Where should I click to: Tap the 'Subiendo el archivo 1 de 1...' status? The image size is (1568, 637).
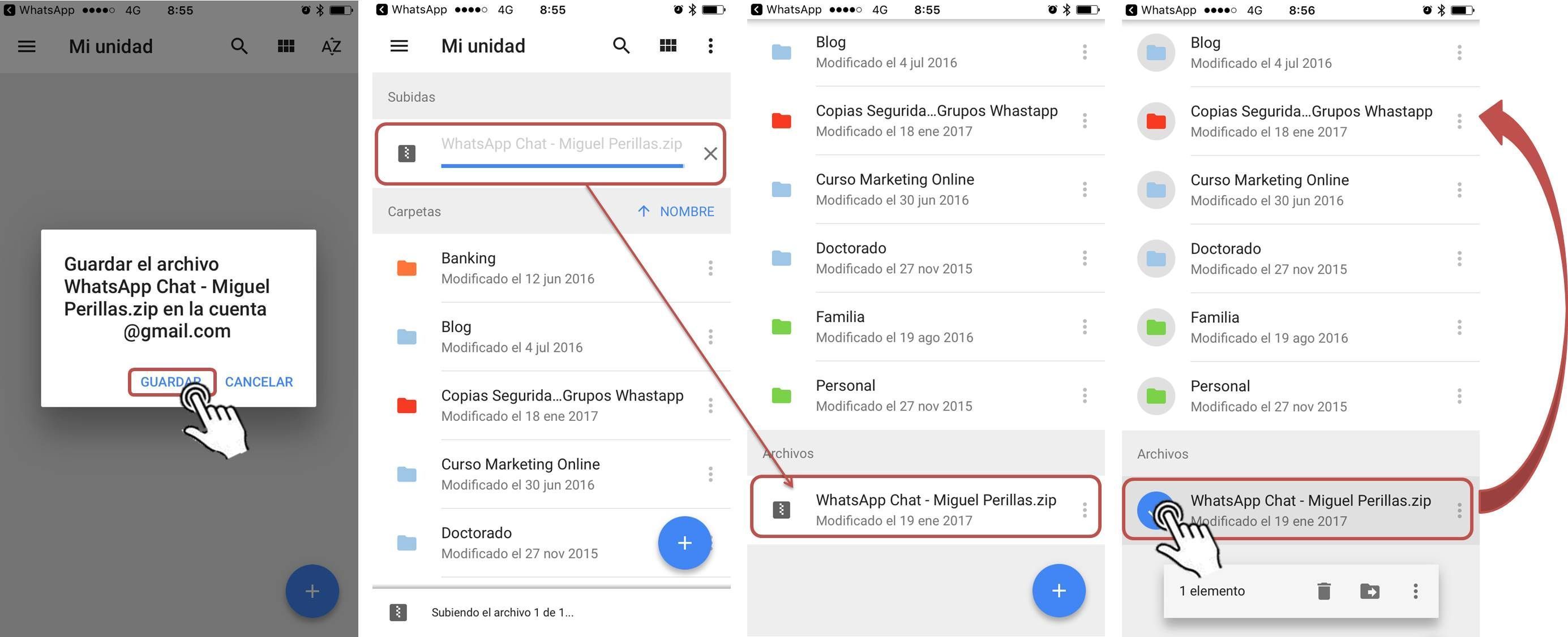502,613
